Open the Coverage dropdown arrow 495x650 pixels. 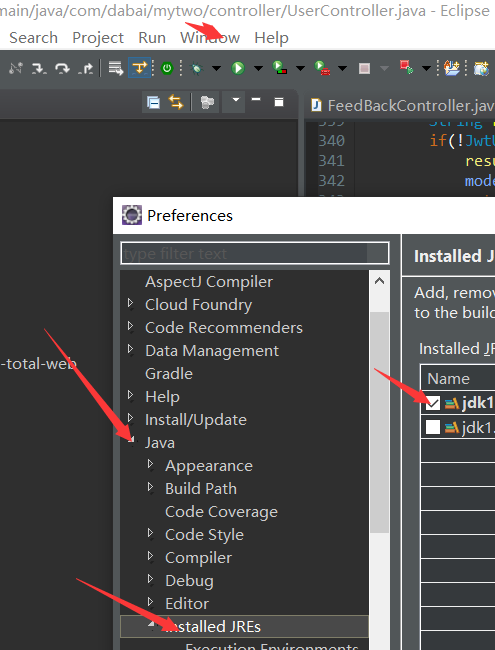click(300, 68)
